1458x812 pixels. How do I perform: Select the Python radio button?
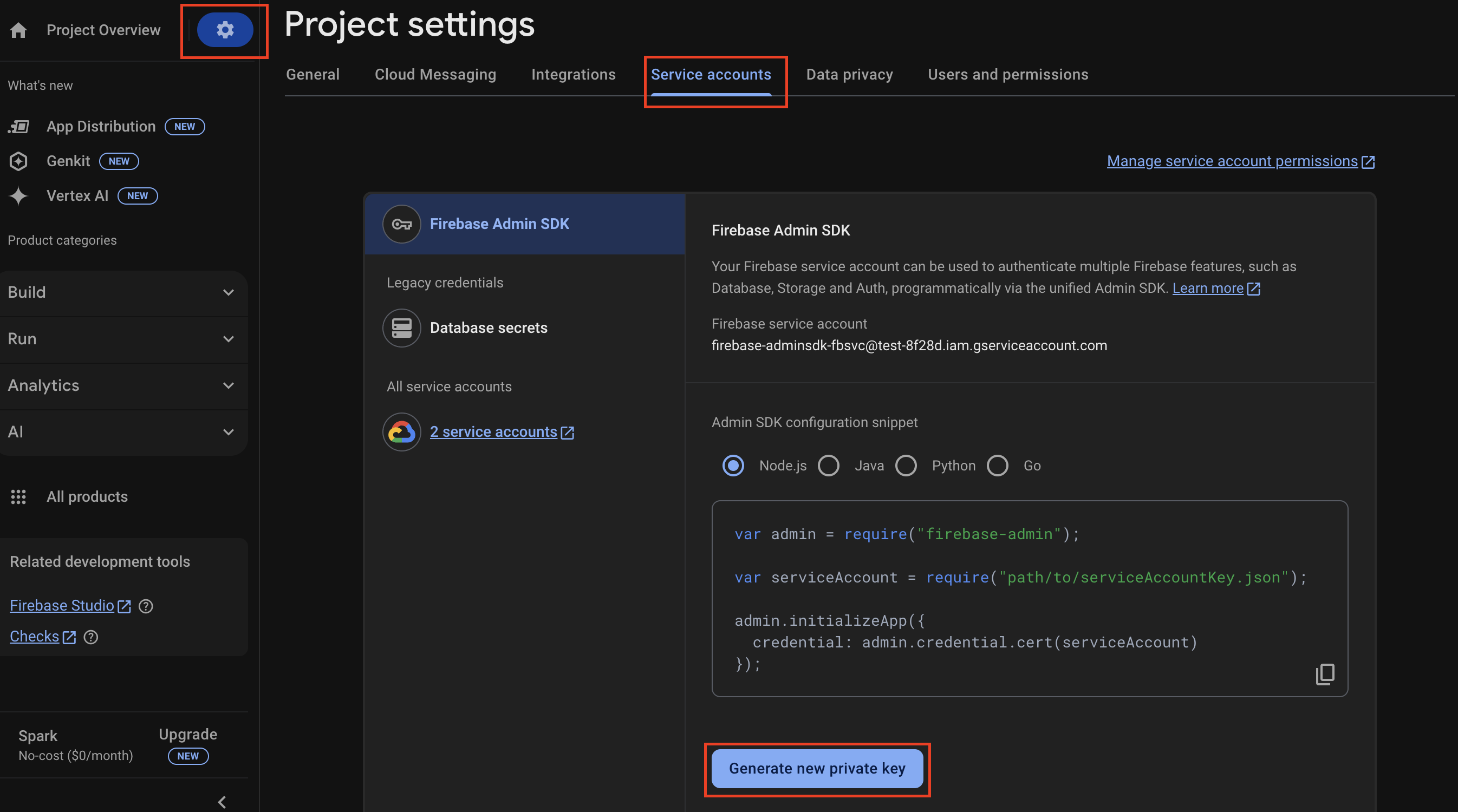(x=906, y=466)
